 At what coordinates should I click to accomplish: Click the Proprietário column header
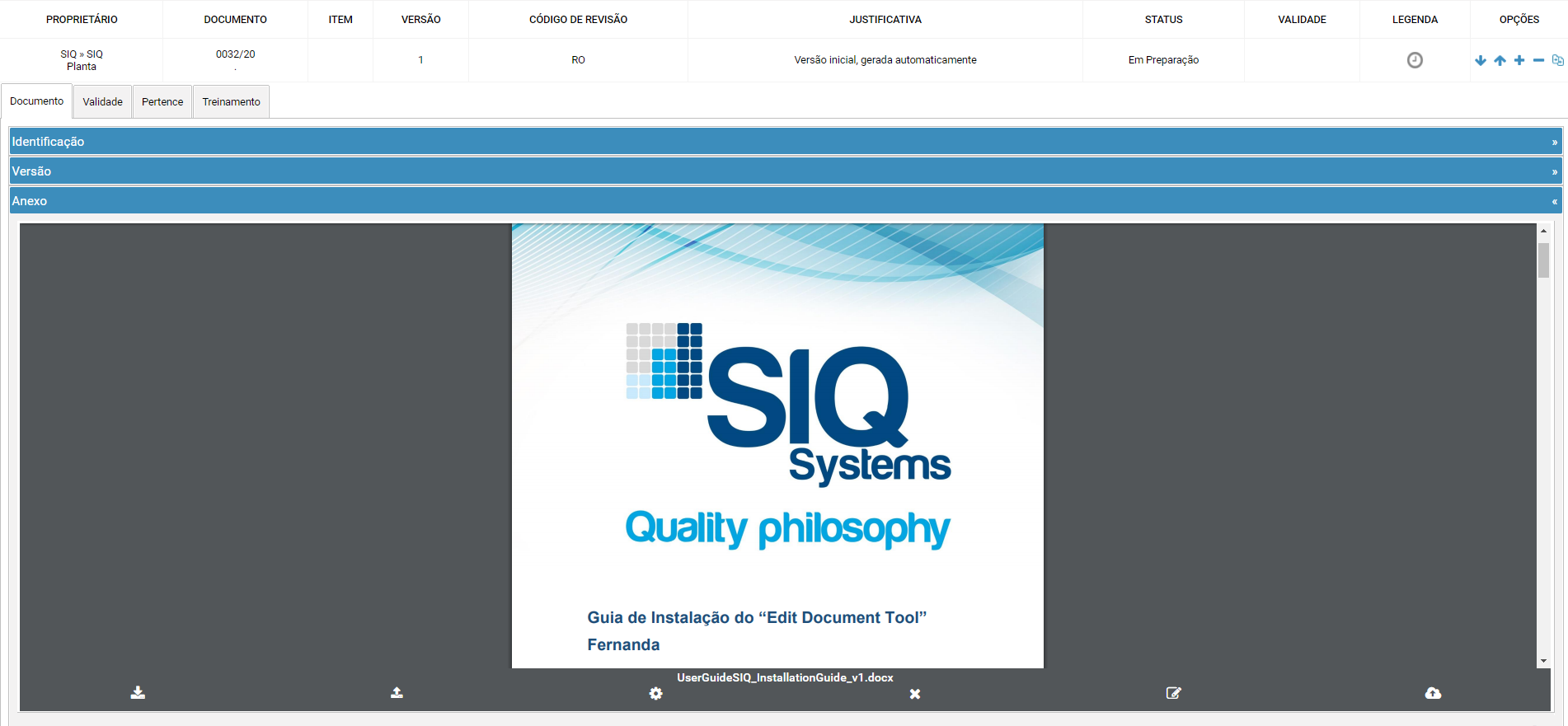click(82, 20)
